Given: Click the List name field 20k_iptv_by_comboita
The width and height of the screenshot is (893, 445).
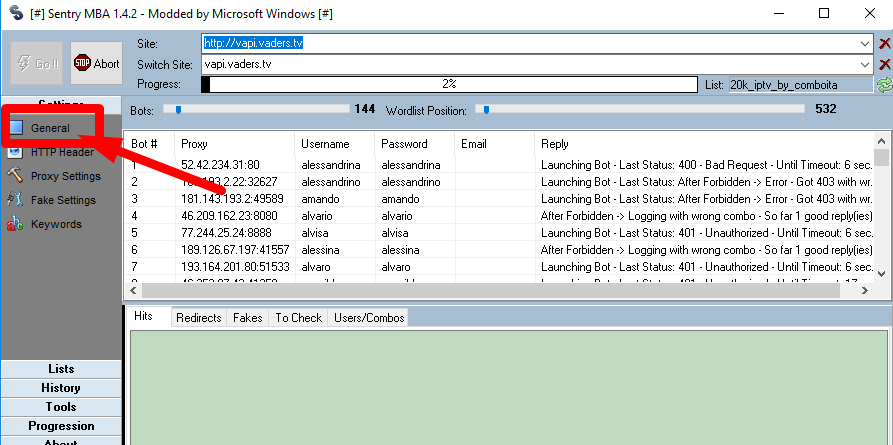Looking at the screenshot, I should coord(800,85).
